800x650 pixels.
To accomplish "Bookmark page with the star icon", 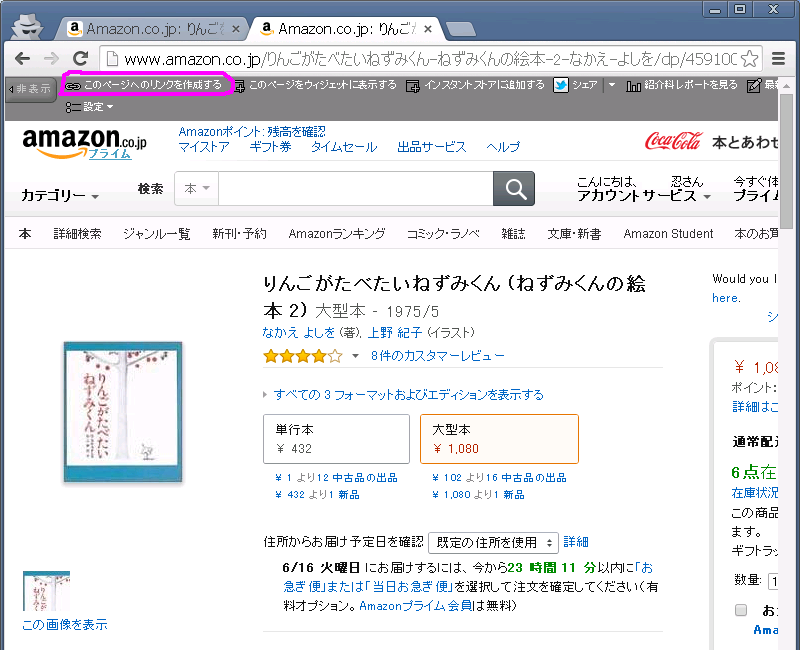I will [749, 59].
